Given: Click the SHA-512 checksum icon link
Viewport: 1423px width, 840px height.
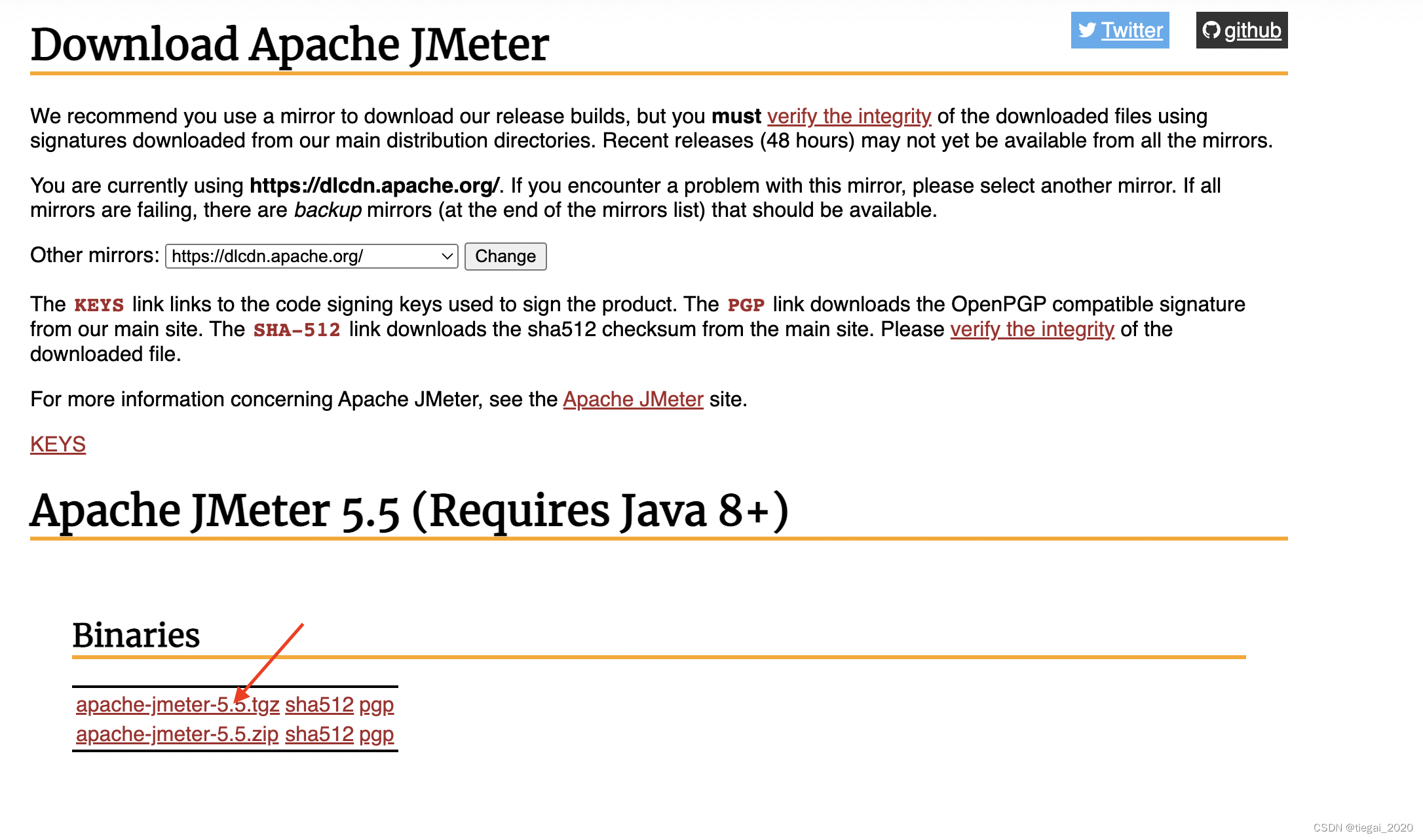Looking at the screenshot, I should pos(319,704).
